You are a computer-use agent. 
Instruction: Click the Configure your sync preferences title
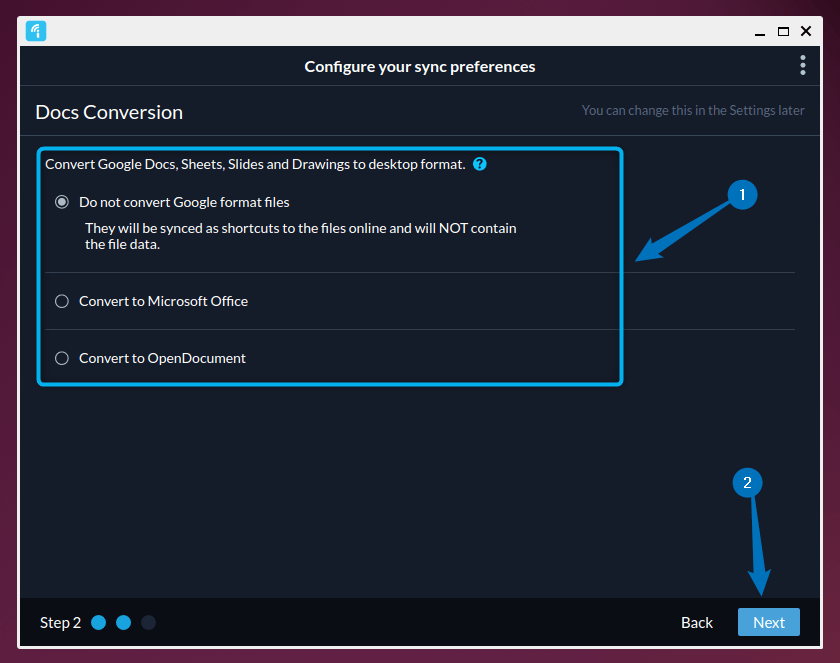coord(419,66)
